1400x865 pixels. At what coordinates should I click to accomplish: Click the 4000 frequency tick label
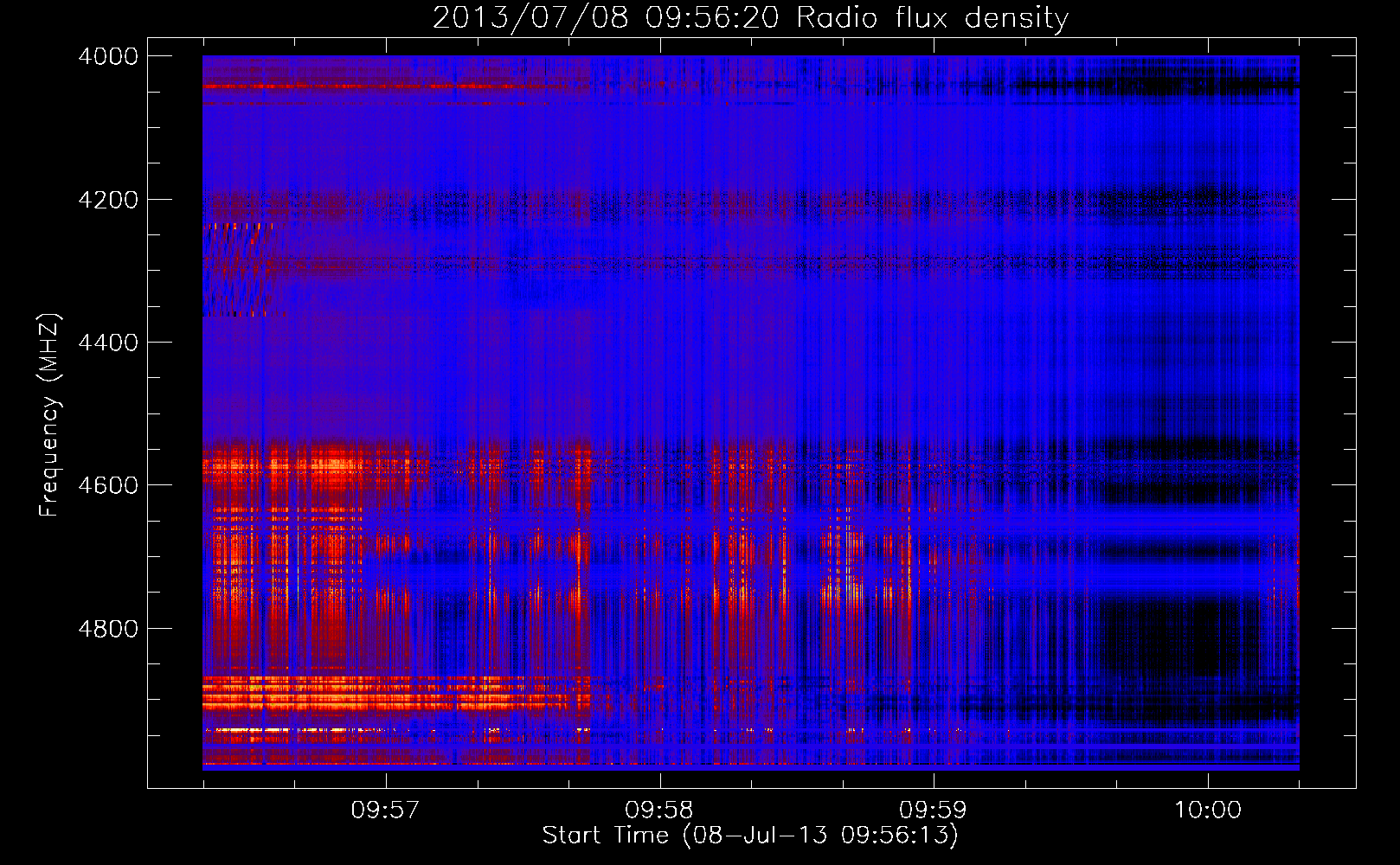click(x=108, y=56)
